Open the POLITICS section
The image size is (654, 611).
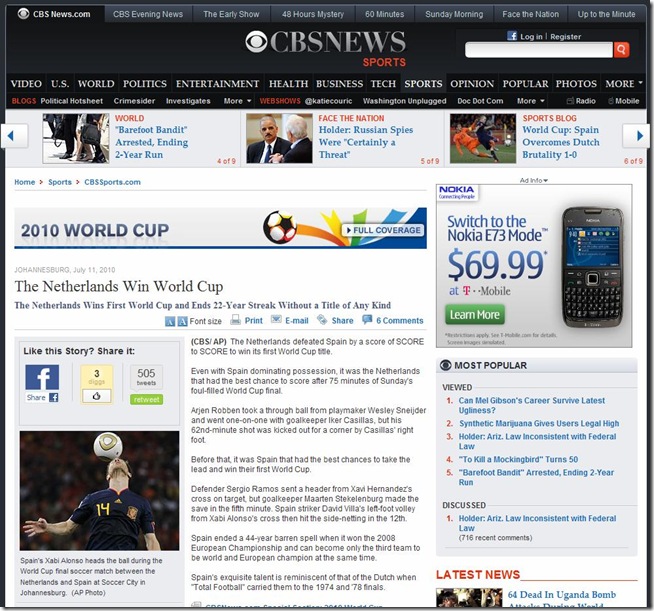[145, 84]
